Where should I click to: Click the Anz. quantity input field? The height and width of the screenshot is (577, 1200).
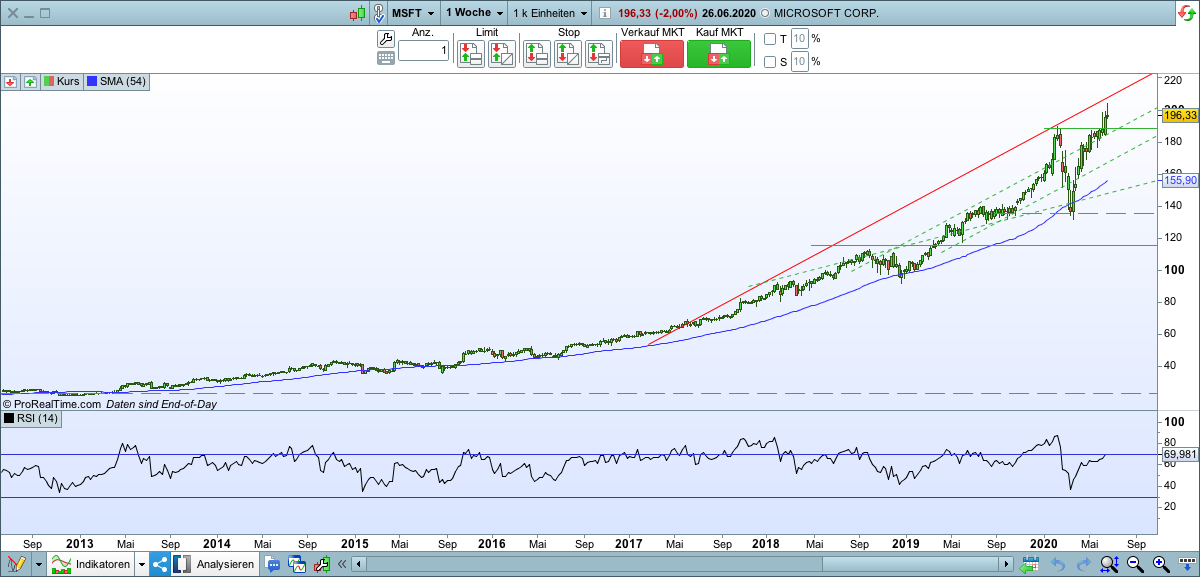pyautogui.click(x=422, y=50)
